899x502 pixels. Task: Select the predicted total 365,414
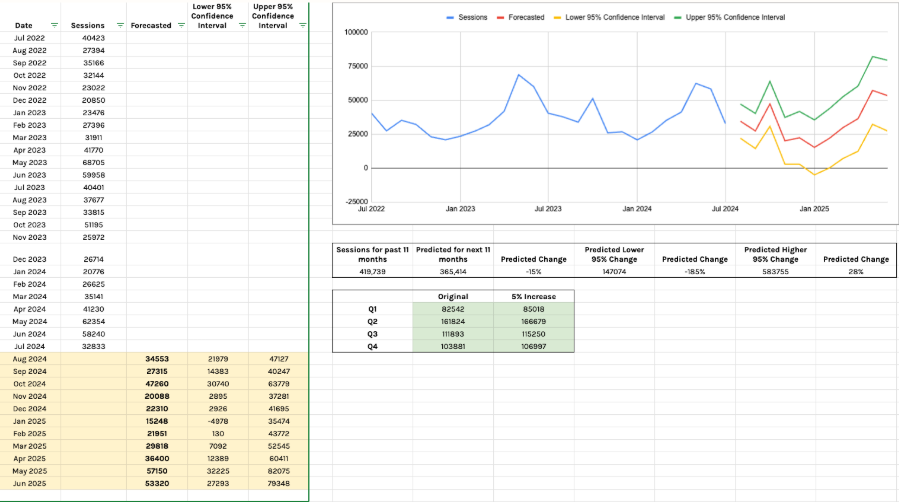(x=453, y=272)
